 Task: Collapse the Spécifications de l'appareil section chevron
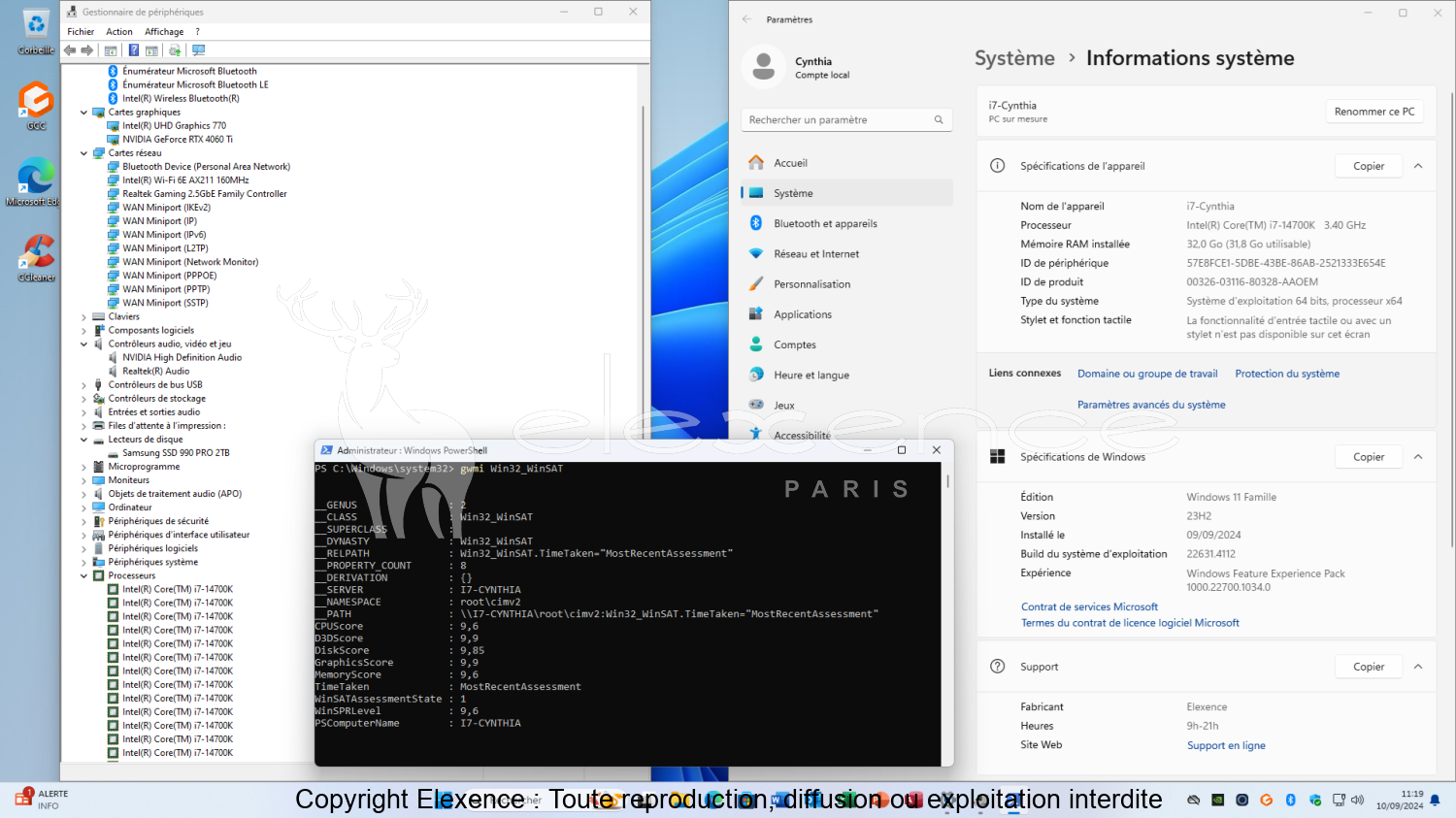tap(1418, 166)
